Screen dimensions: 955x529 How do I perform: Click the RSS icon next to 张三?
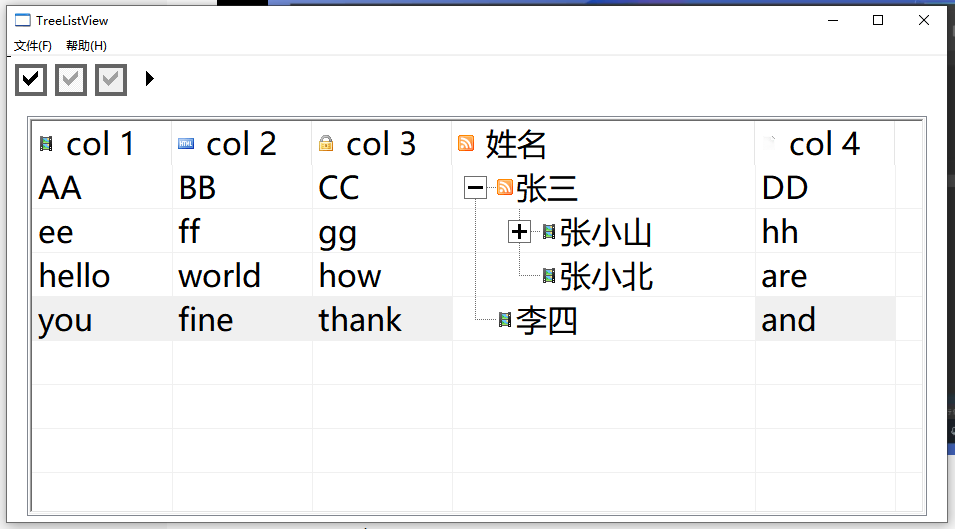[x=505, y=187]
